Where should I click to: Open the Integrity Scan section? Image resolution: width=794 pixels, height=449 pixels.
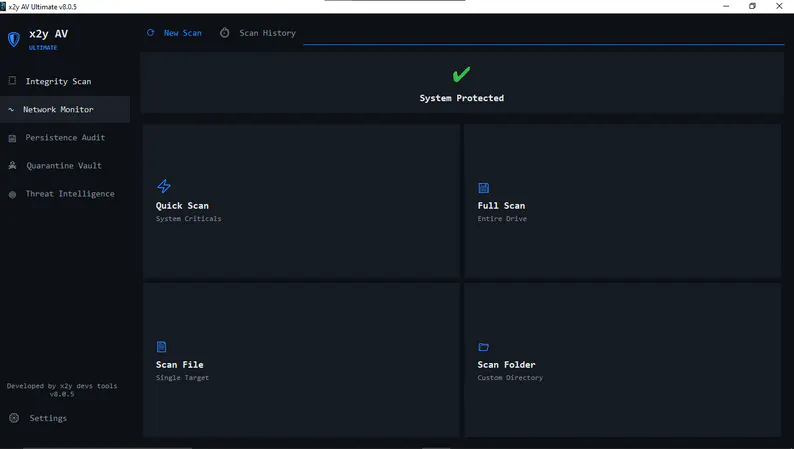tap(65, 81)
